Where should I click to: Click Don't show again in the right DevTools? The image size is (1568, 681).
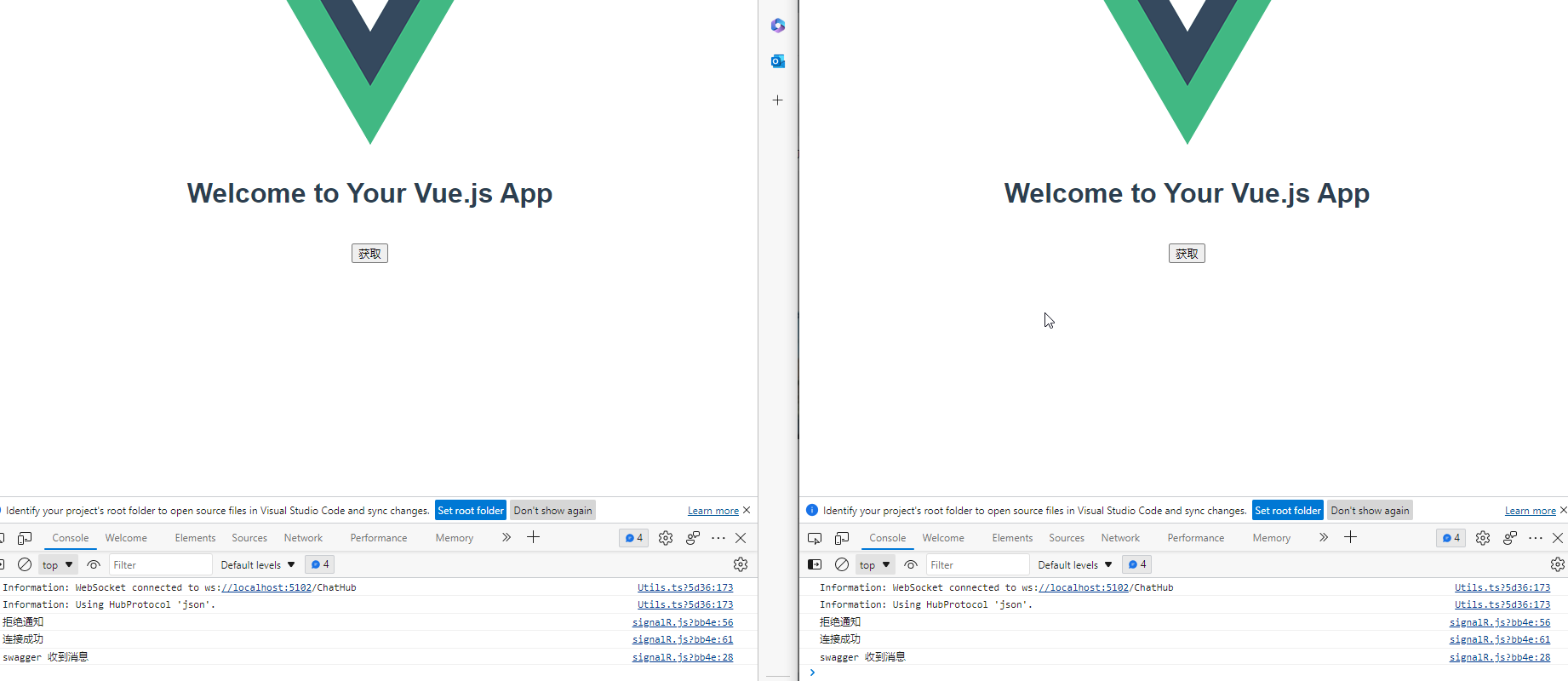[1370, 511]
